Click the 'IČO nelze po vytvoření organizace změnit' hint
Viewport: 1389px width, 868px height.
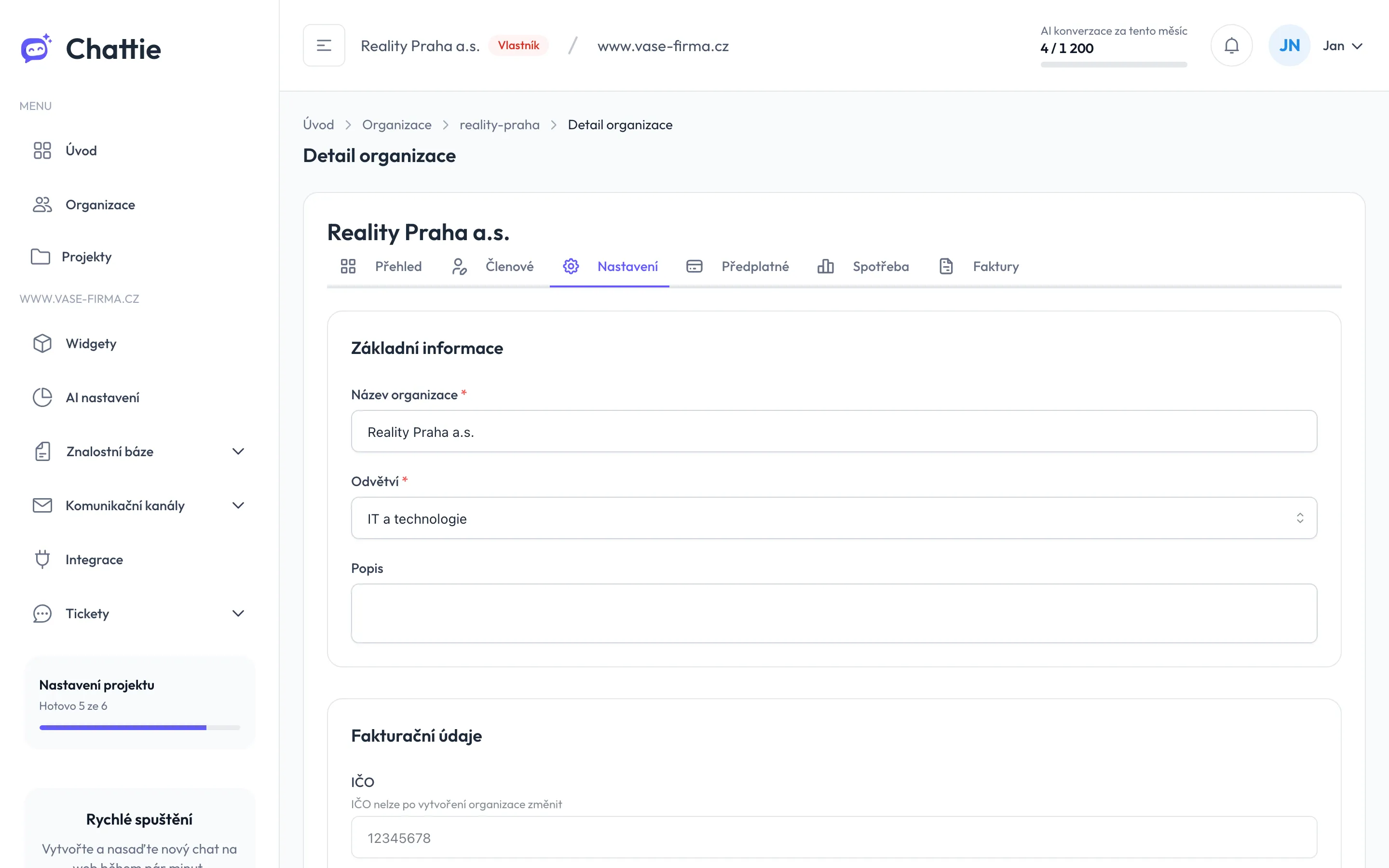click(x=456, y=804)
